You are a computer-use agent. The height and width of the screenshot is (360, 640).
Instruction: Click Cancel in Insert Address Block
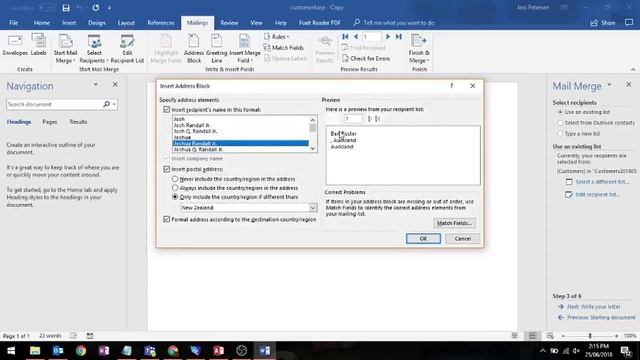[462, 238]
